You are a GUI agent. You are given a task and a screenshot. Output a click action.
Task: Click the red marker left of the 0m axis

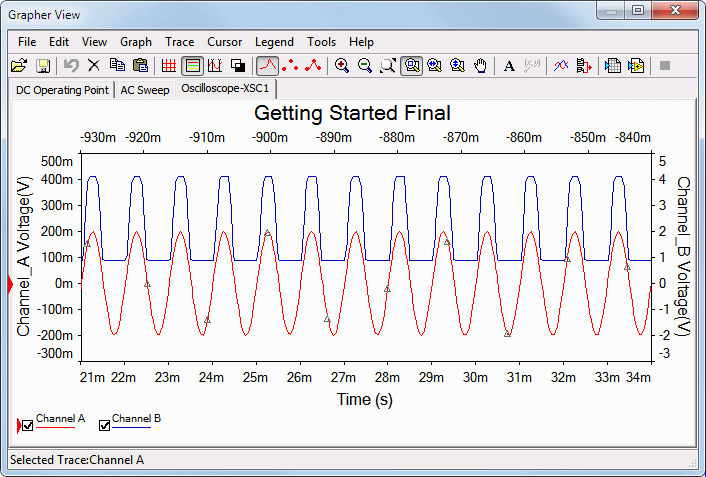coord(10,284)
